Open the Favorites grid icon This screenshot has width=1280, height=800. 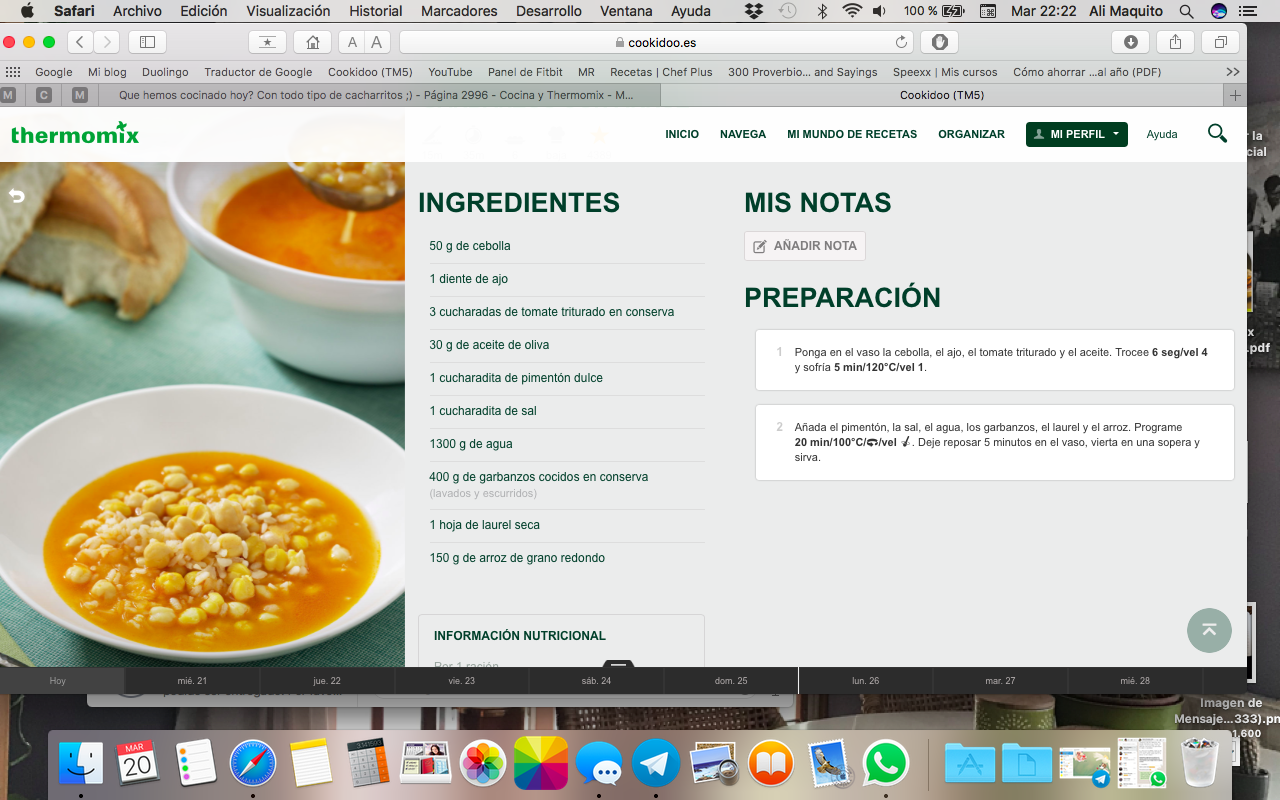pyautogui.click(x=13, y=72)
